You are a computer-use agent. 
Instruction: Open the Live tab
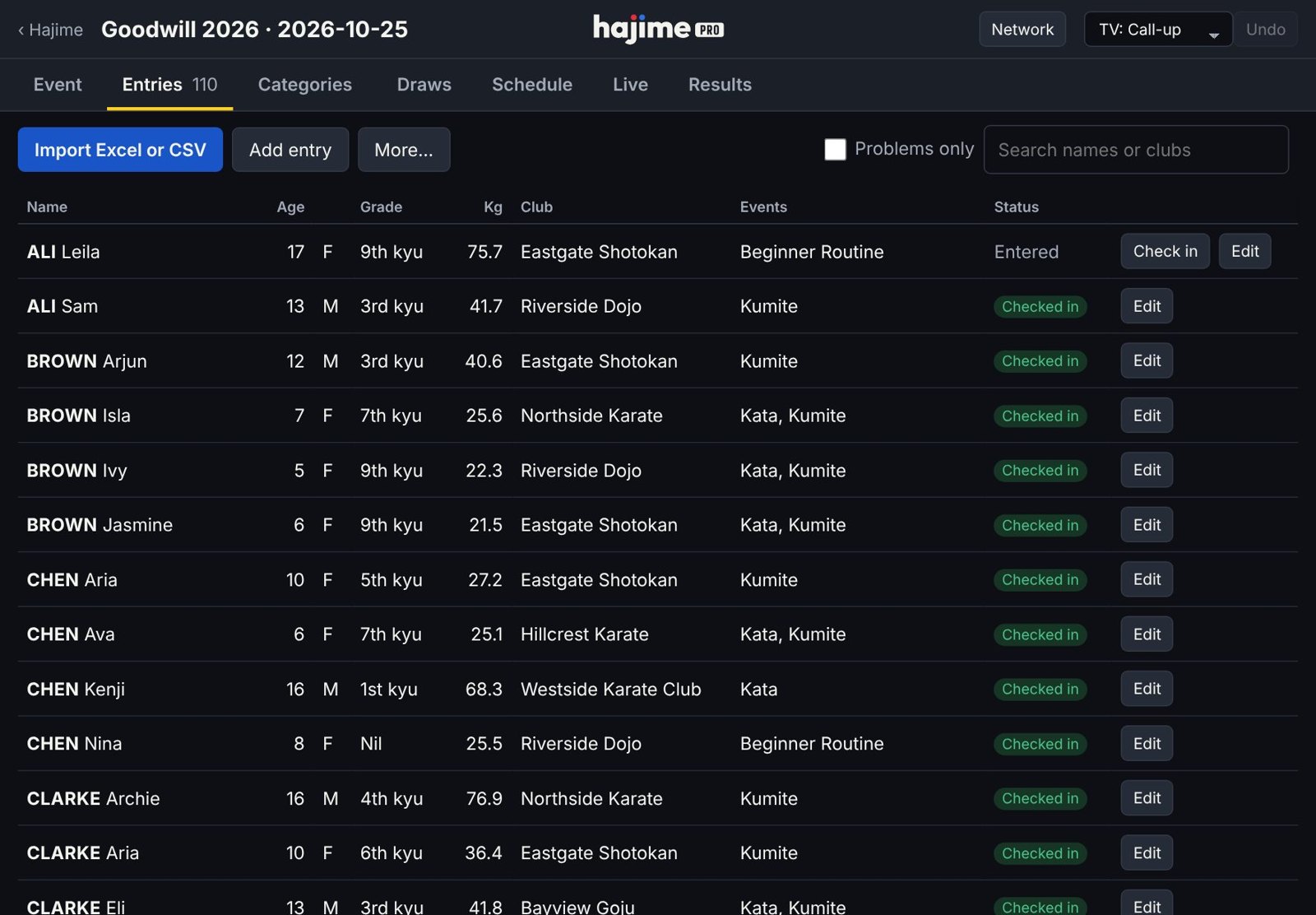[630, 85]
